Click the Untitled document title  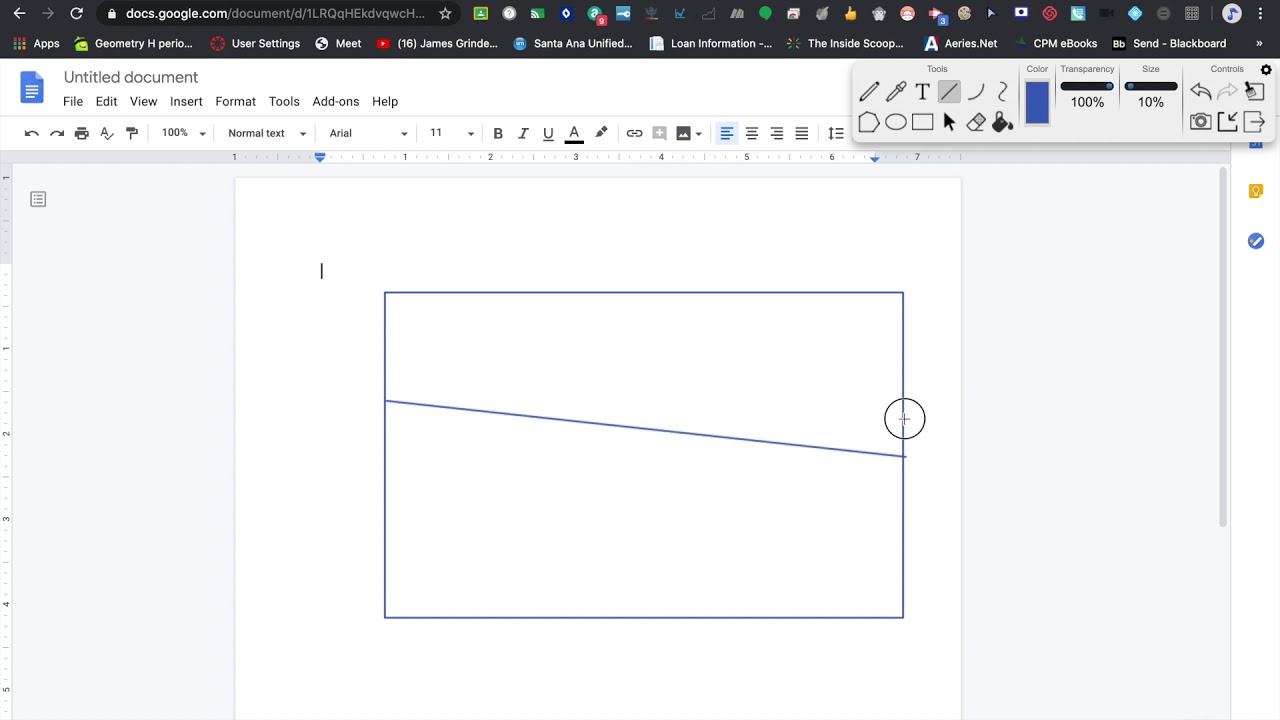pyautogui.click(x=131, y=77)
